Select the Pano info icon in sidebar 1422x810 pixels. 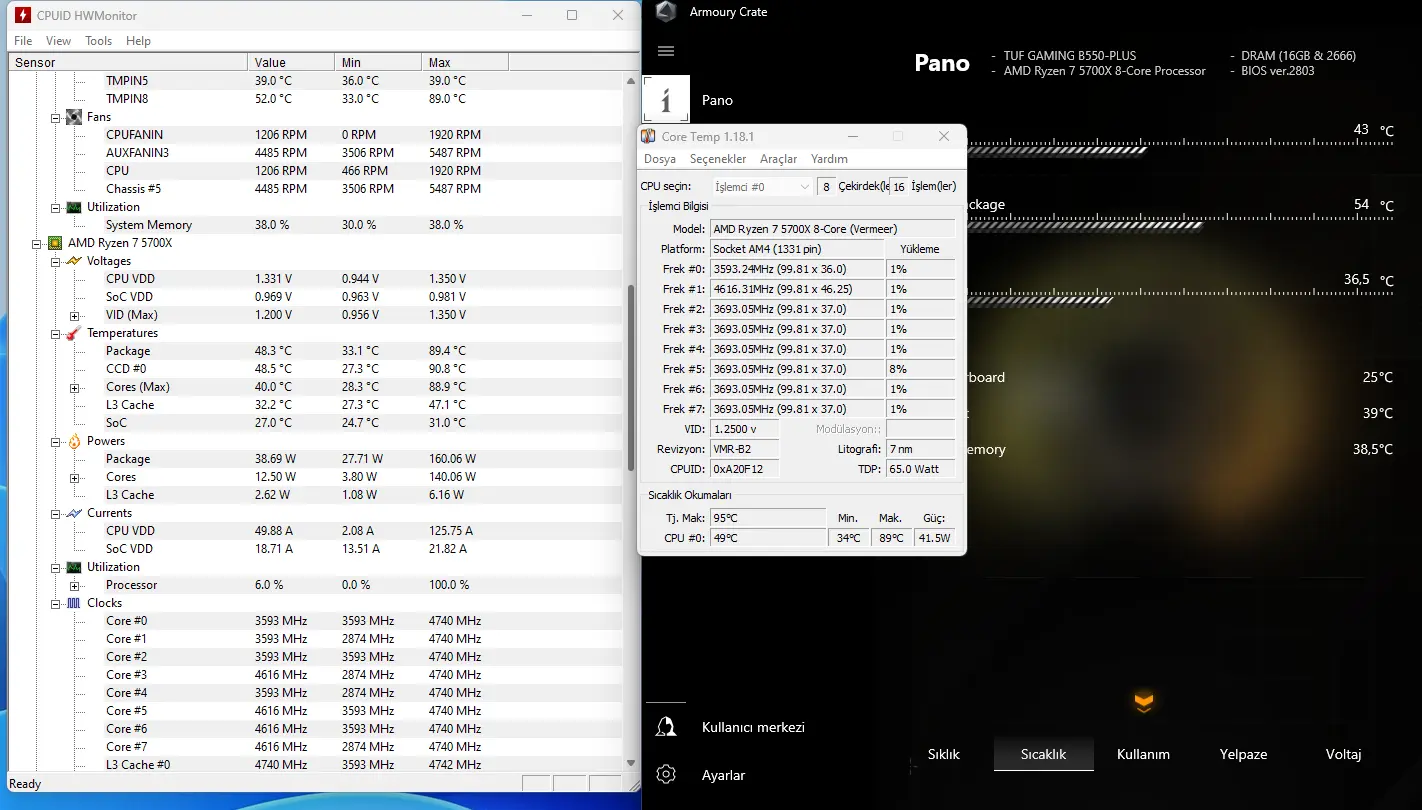tap(665, 100)
